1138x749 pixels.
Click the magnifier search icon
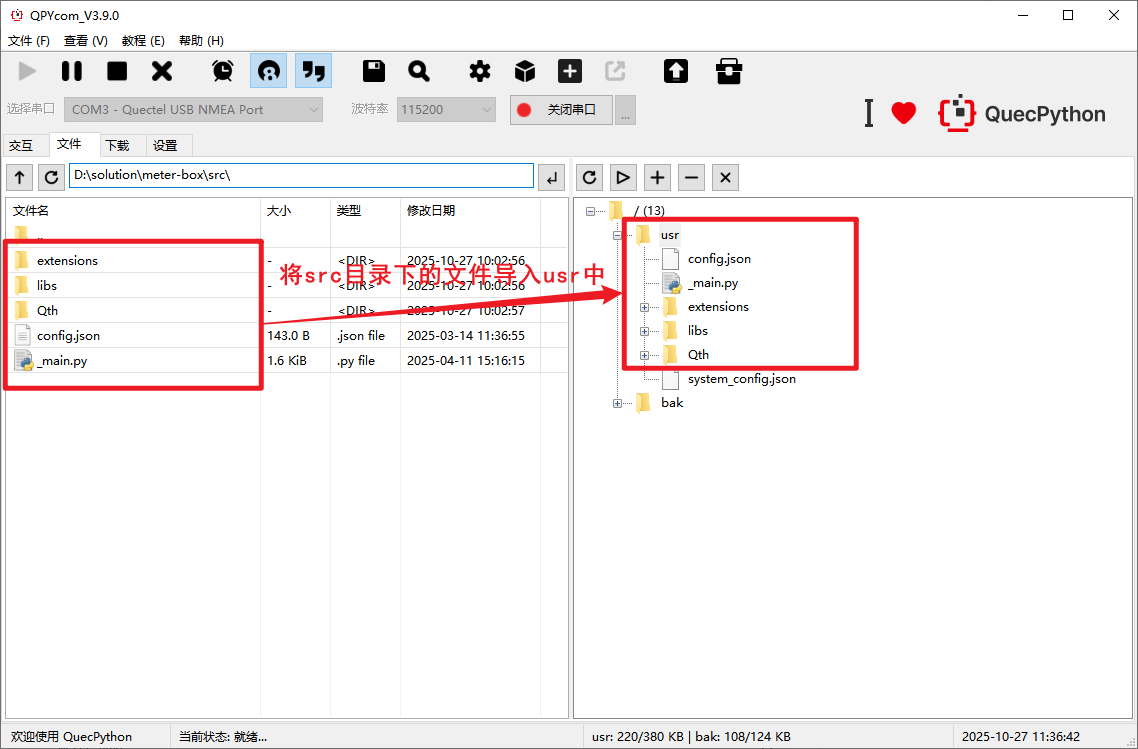point(419,71)
